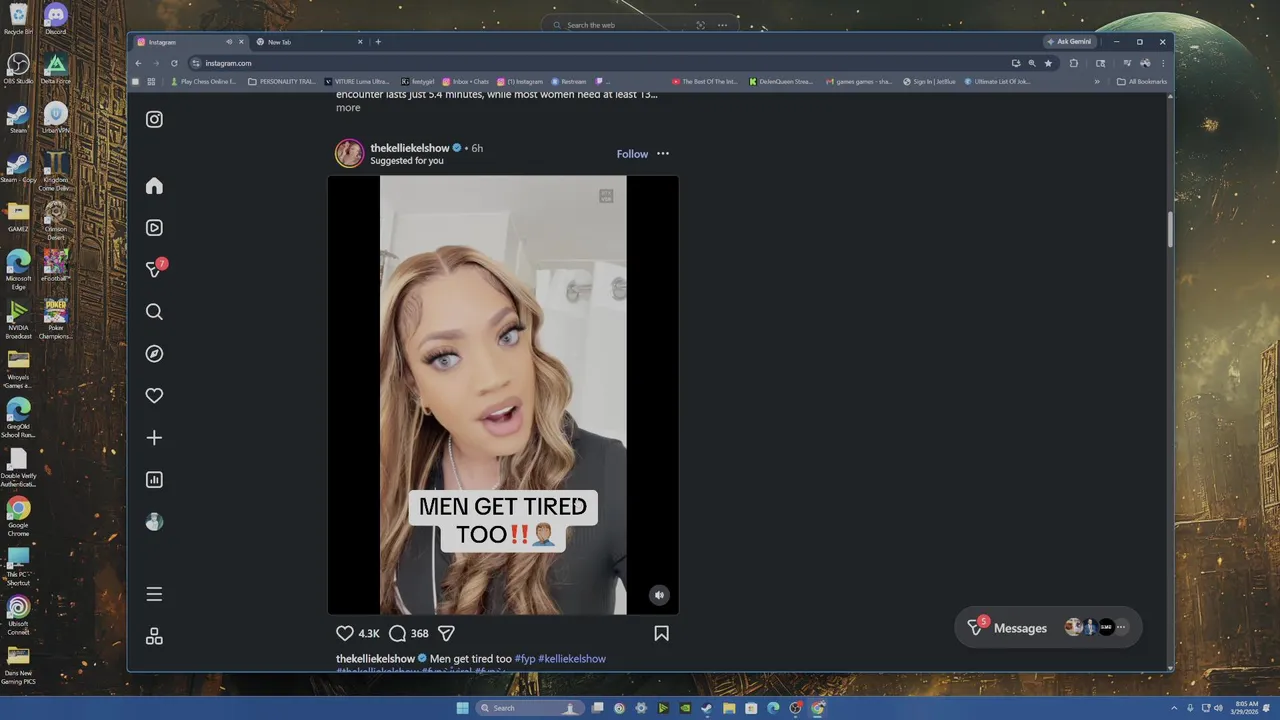This screenshot has height=720, width=1280.
Task: Open the Meta apps grid icon
Action: coord(154,636)
